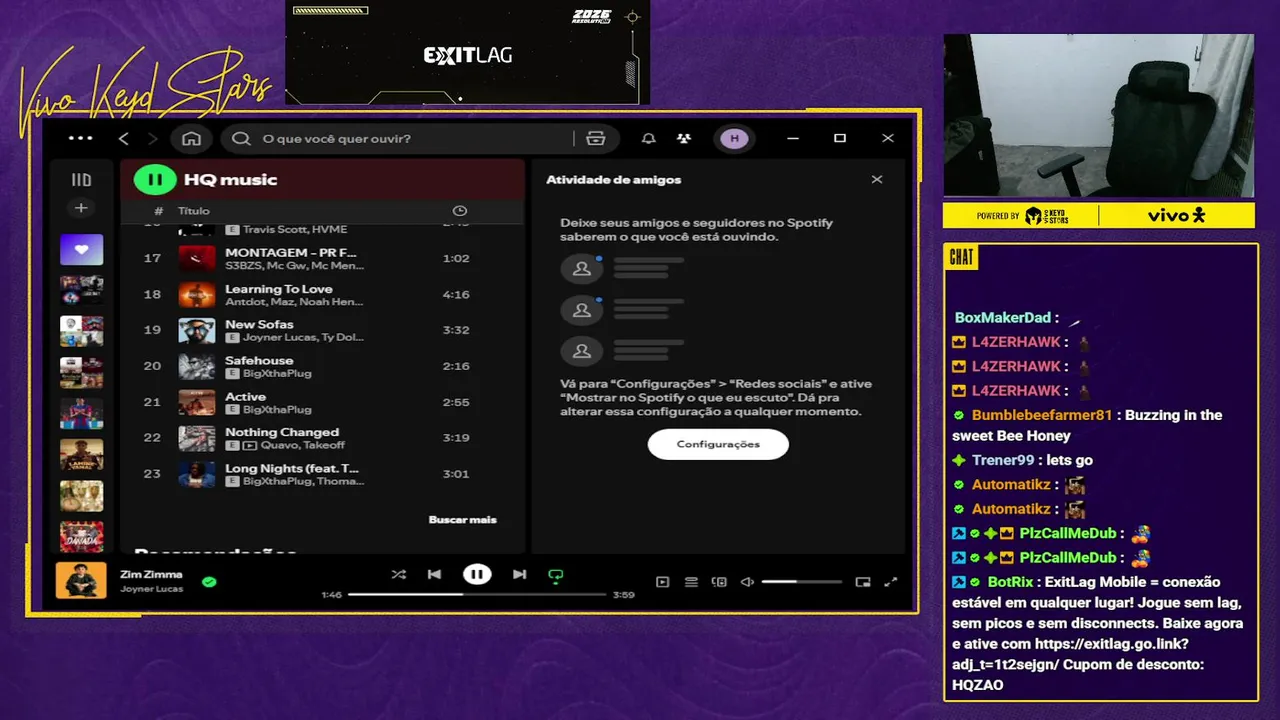Screen dimensions: 1280x720
Task: Click username Bumblebeefarmer81 in chat
Action: click(x=1041, y=415)
